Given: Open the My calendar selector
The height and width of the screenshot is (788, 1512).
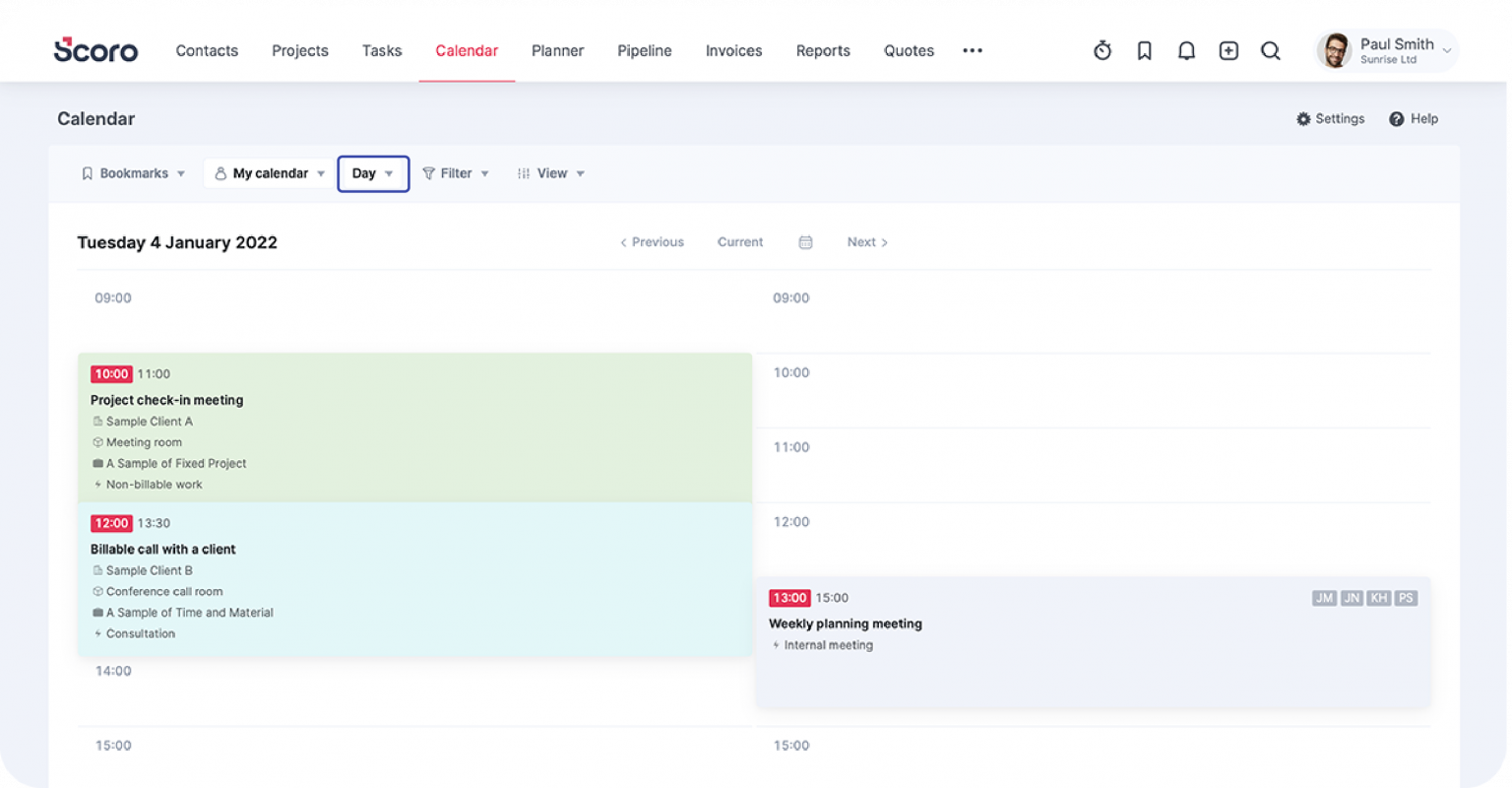Looking at the screenshot, I should click(268, 173).
